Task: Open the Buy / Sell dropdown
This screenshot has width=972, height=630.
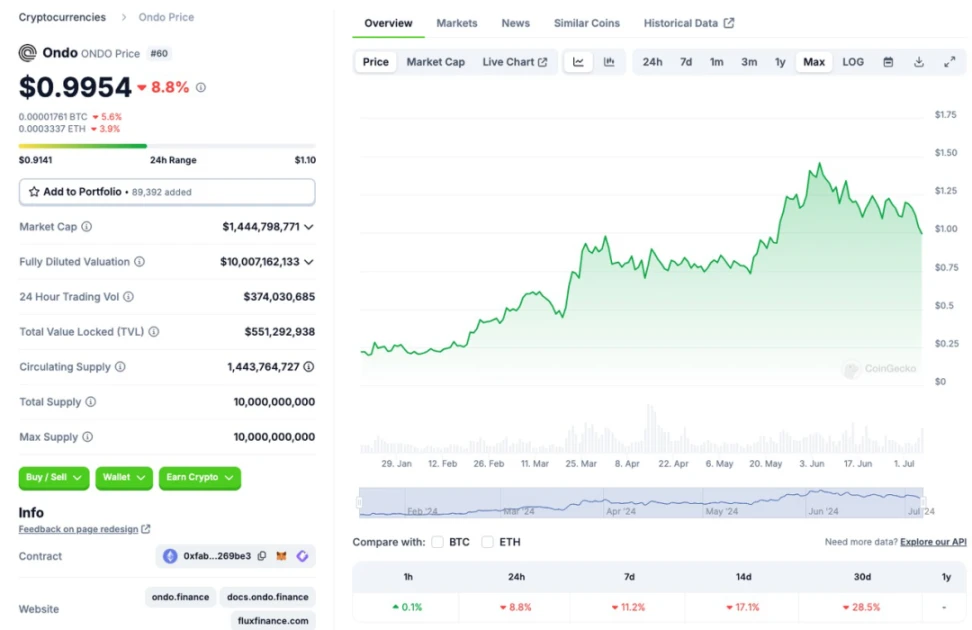Action: (54, 478)
